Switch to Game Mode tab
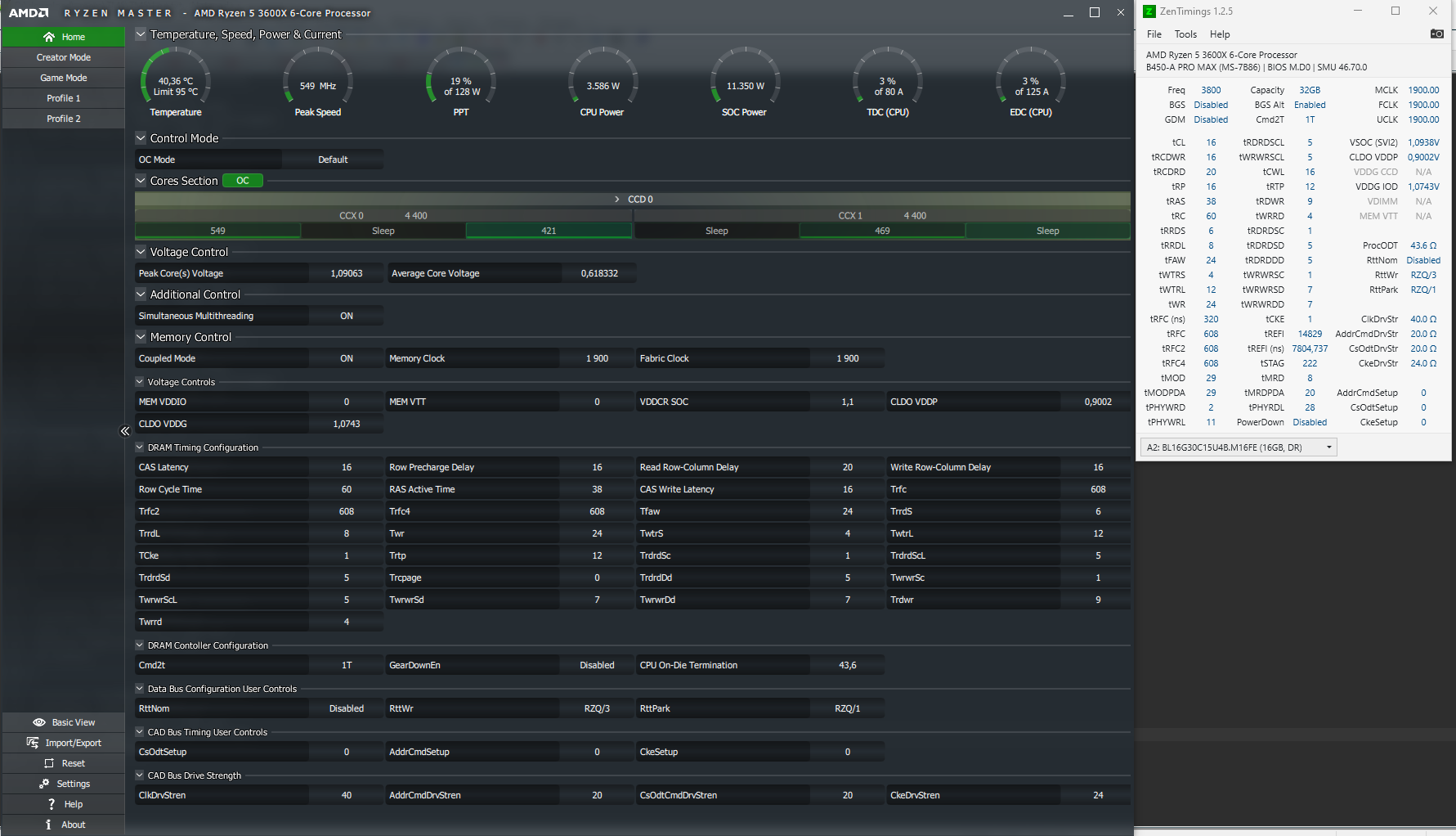This screenshot has height=836, width=1456. tap(63, 78)
